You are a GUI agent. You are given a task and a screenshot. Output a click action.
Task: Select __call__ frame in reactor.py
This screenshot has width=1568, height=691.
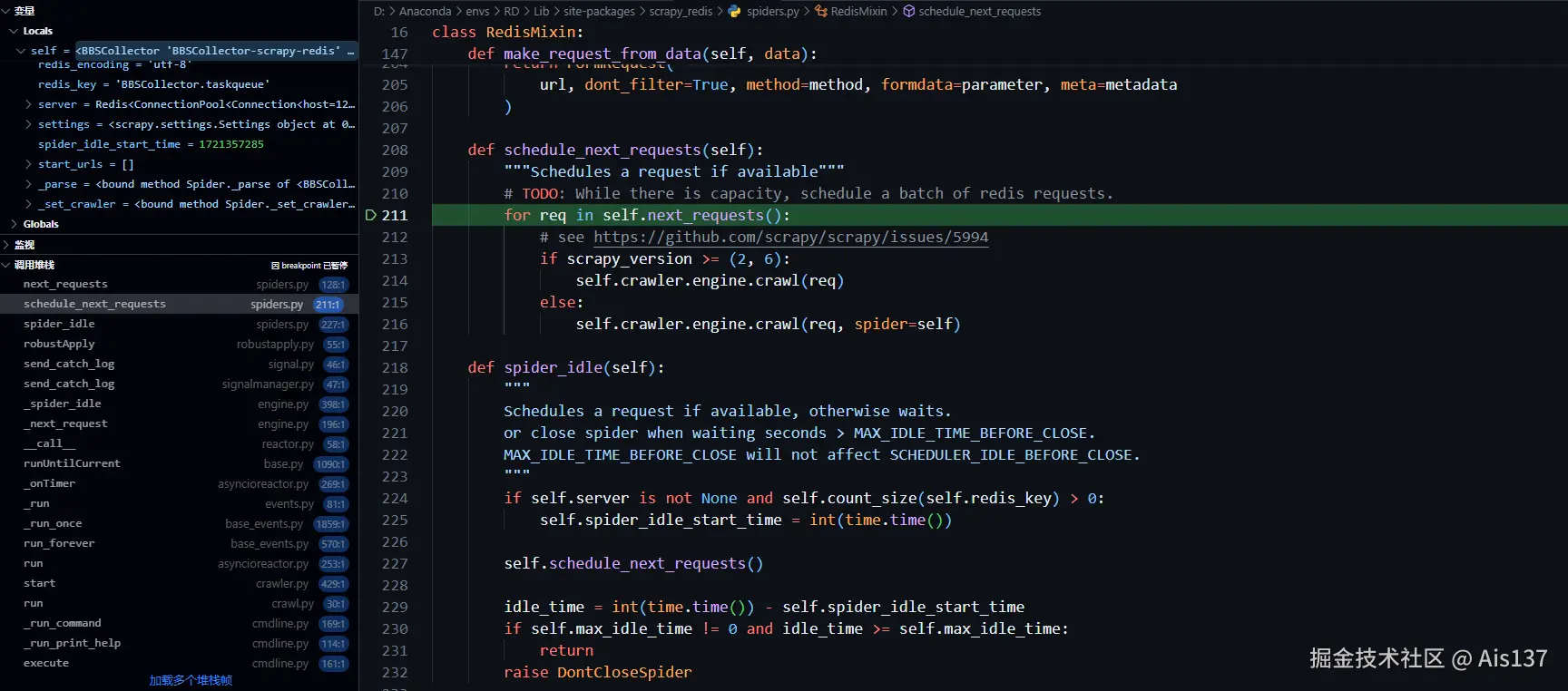[x=179, y=443]
